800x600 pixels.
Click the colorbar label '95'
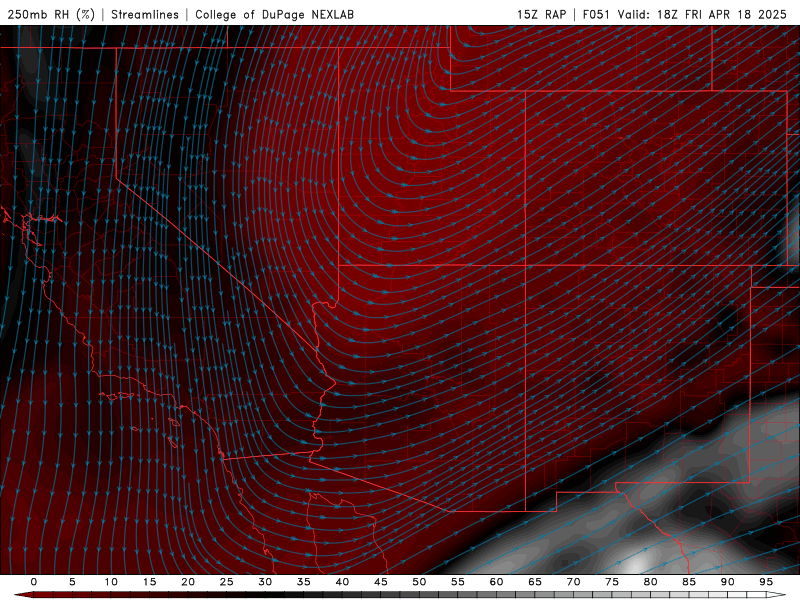766,582
